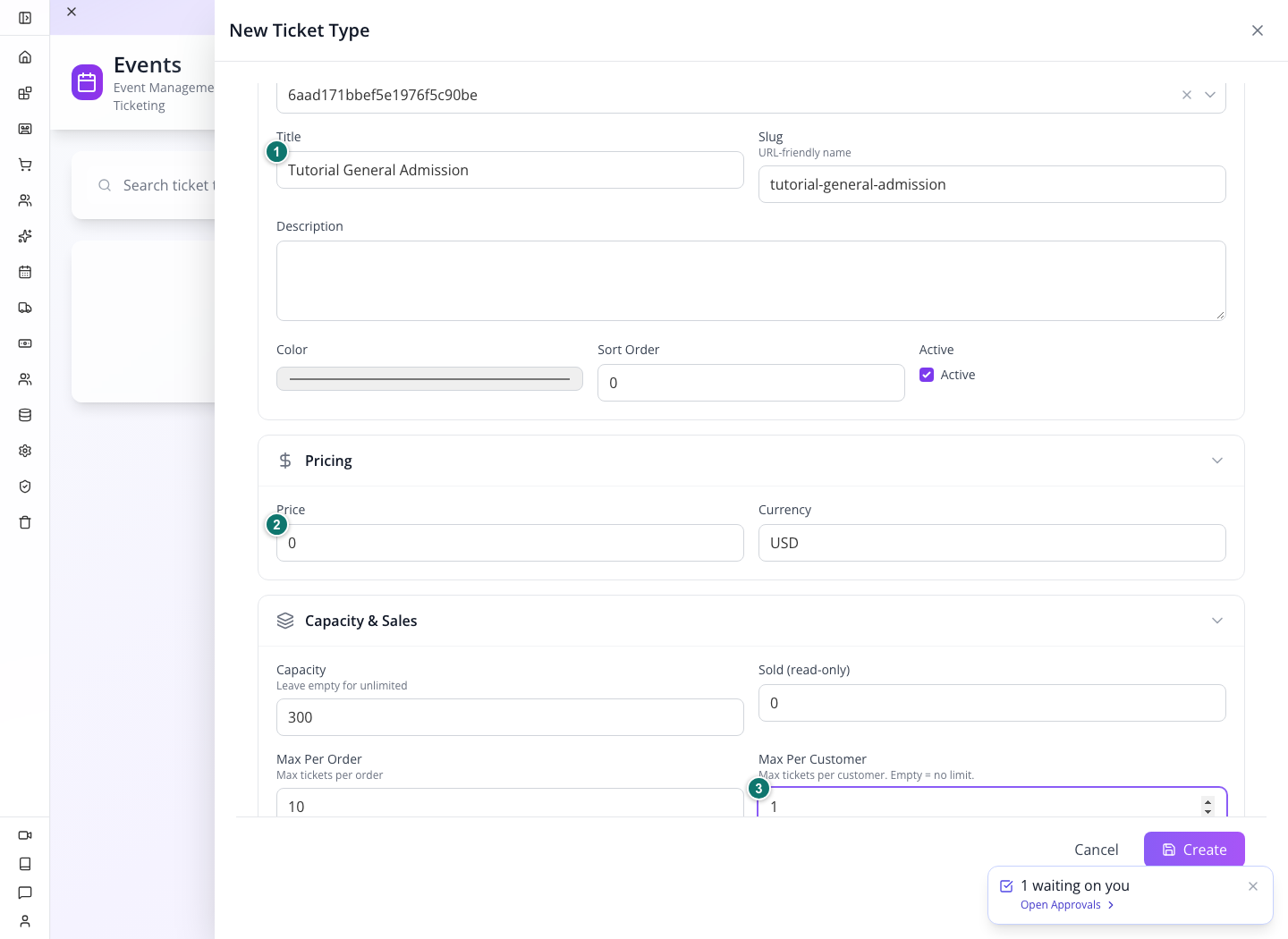This screenshot has height=939, width=1288.
Task: Collapse the Pricing section
Action: click(1217, 461)
